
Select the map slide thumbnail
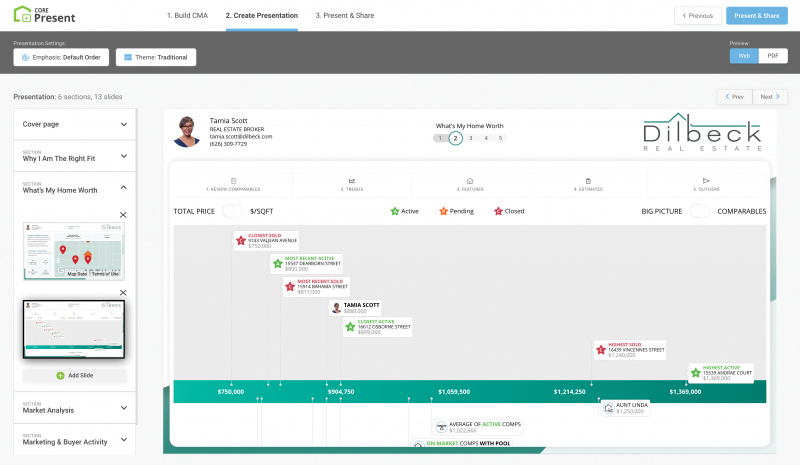click(x=74, y=251)
